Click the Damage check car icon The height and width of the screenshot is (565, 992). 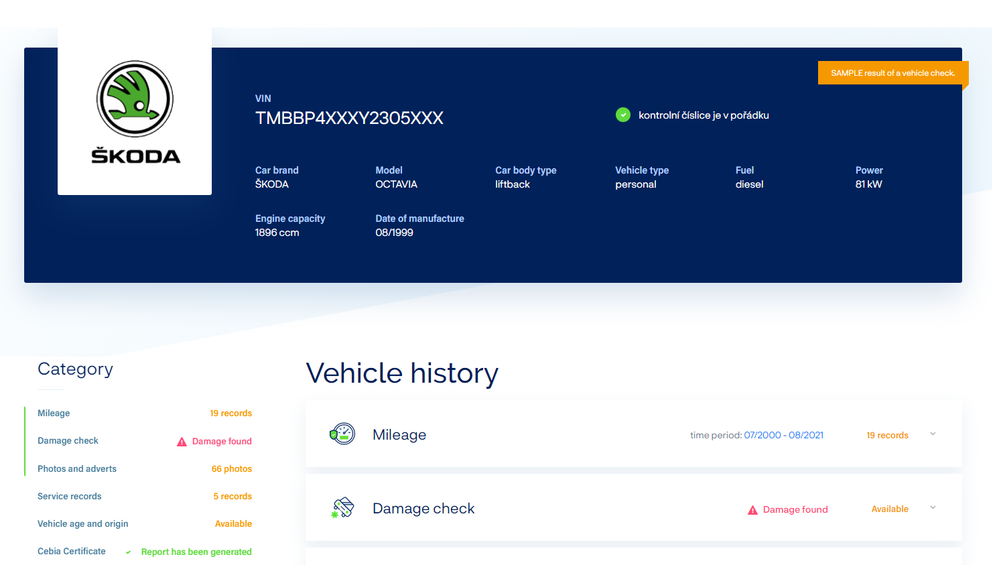click(342, 508)
